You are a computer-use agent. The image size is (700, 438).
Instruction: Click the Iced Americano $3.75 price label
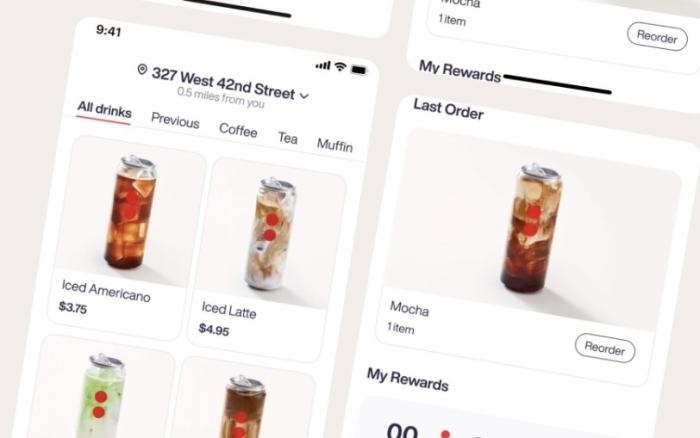pyautogui.click(x=73, y=308)
